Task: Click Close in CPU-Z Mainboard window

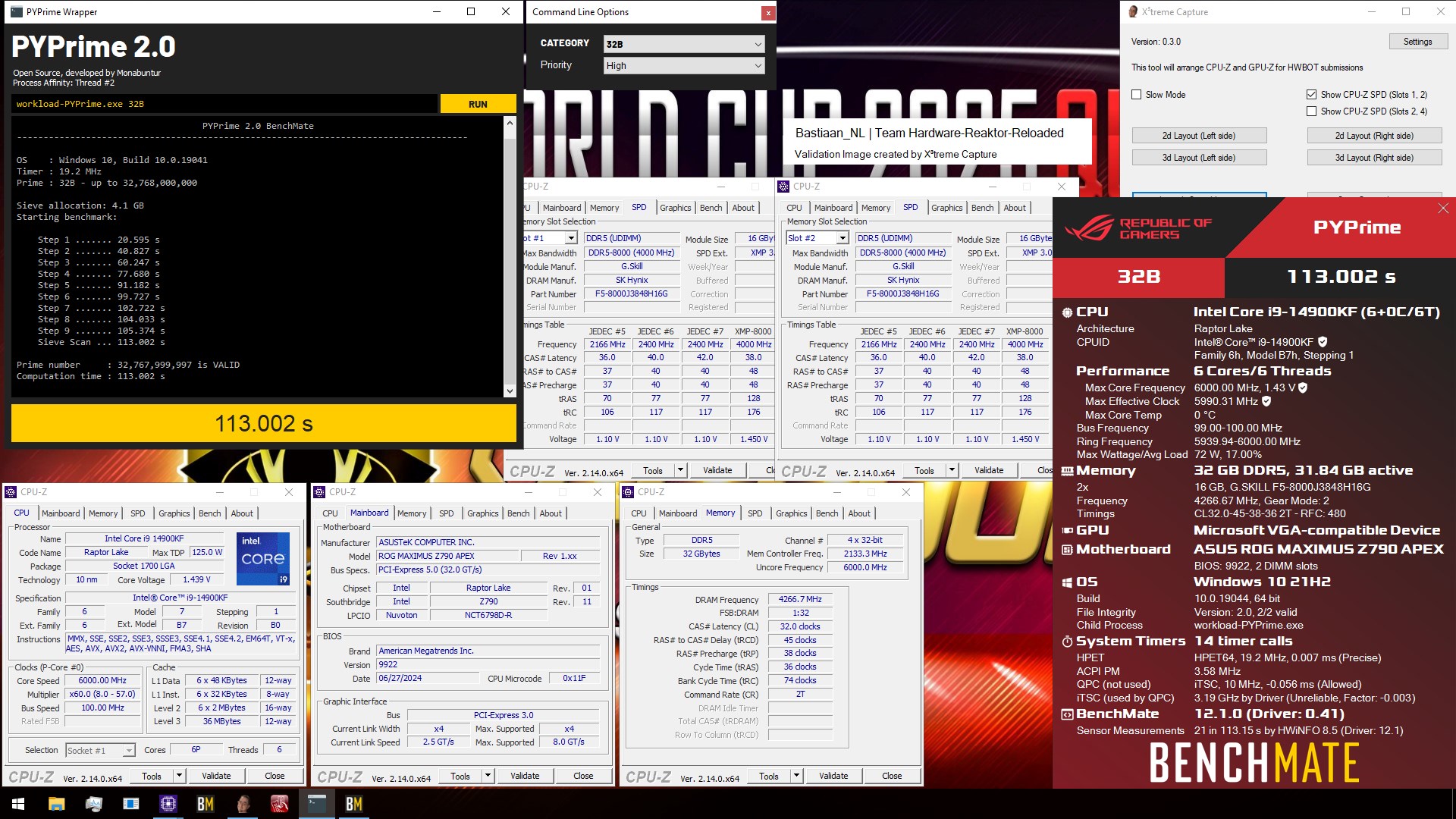Action: coord(583,776)
